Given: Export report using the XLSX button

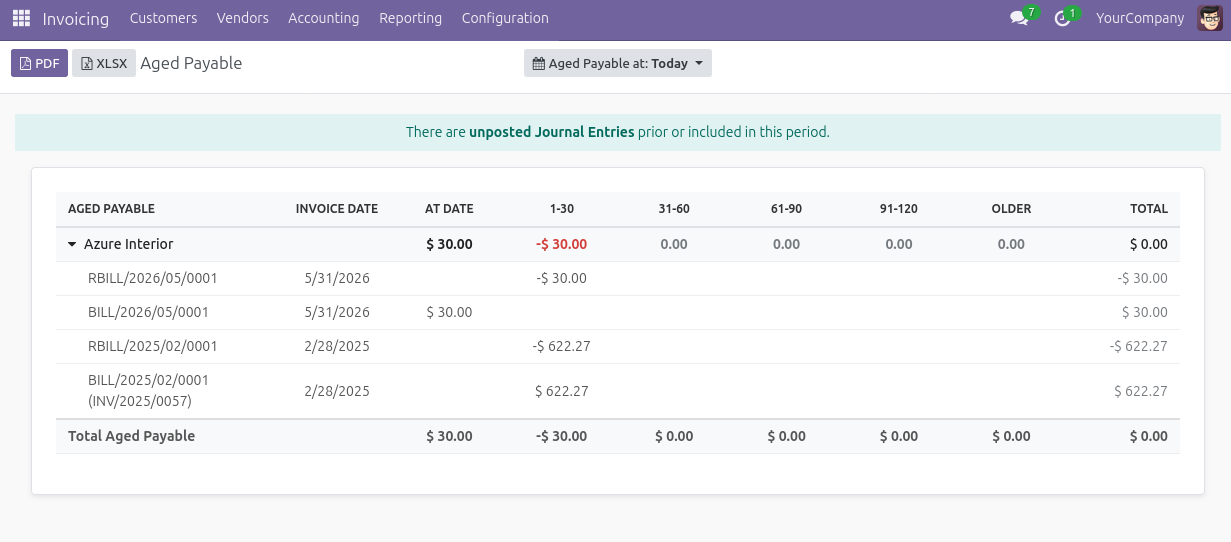Looking at the screenshot, I should point(104,63).
